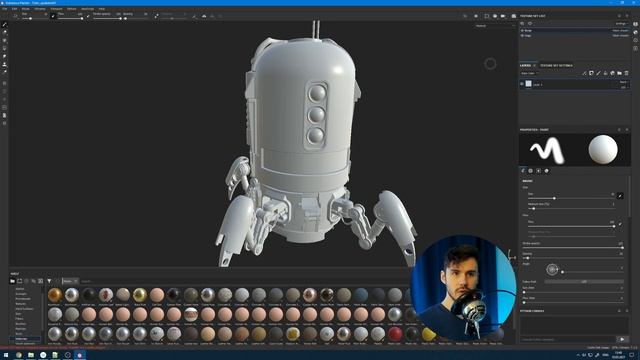Screen dimensions: 640x360
Task: Open the shelf Materials filter dropdown
Action: tap(70, 281)
